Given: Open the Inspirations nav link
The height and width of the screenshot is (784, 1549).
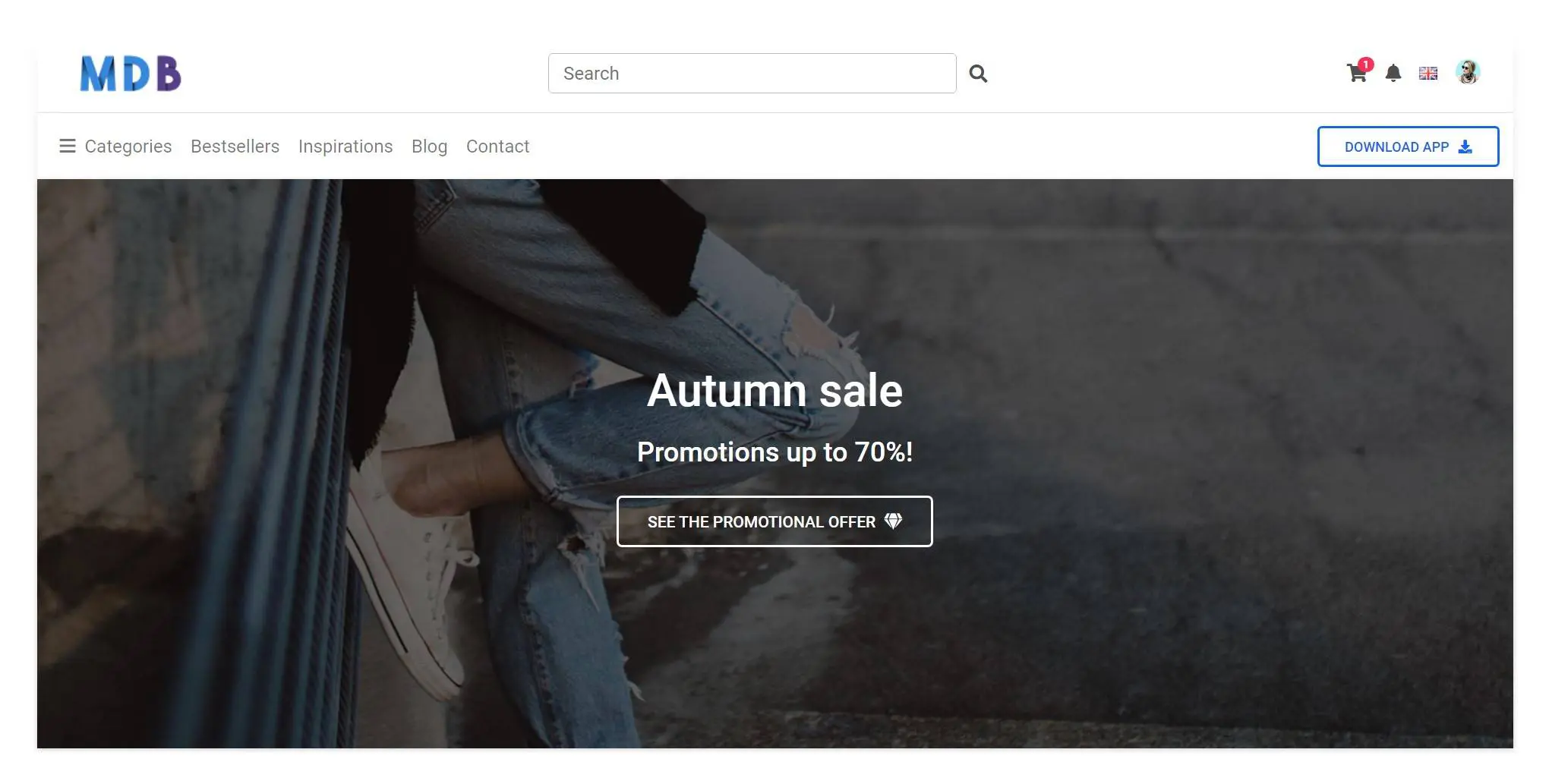Looking at the screenshot, I should pyautogui.click(x=345, y=146).
